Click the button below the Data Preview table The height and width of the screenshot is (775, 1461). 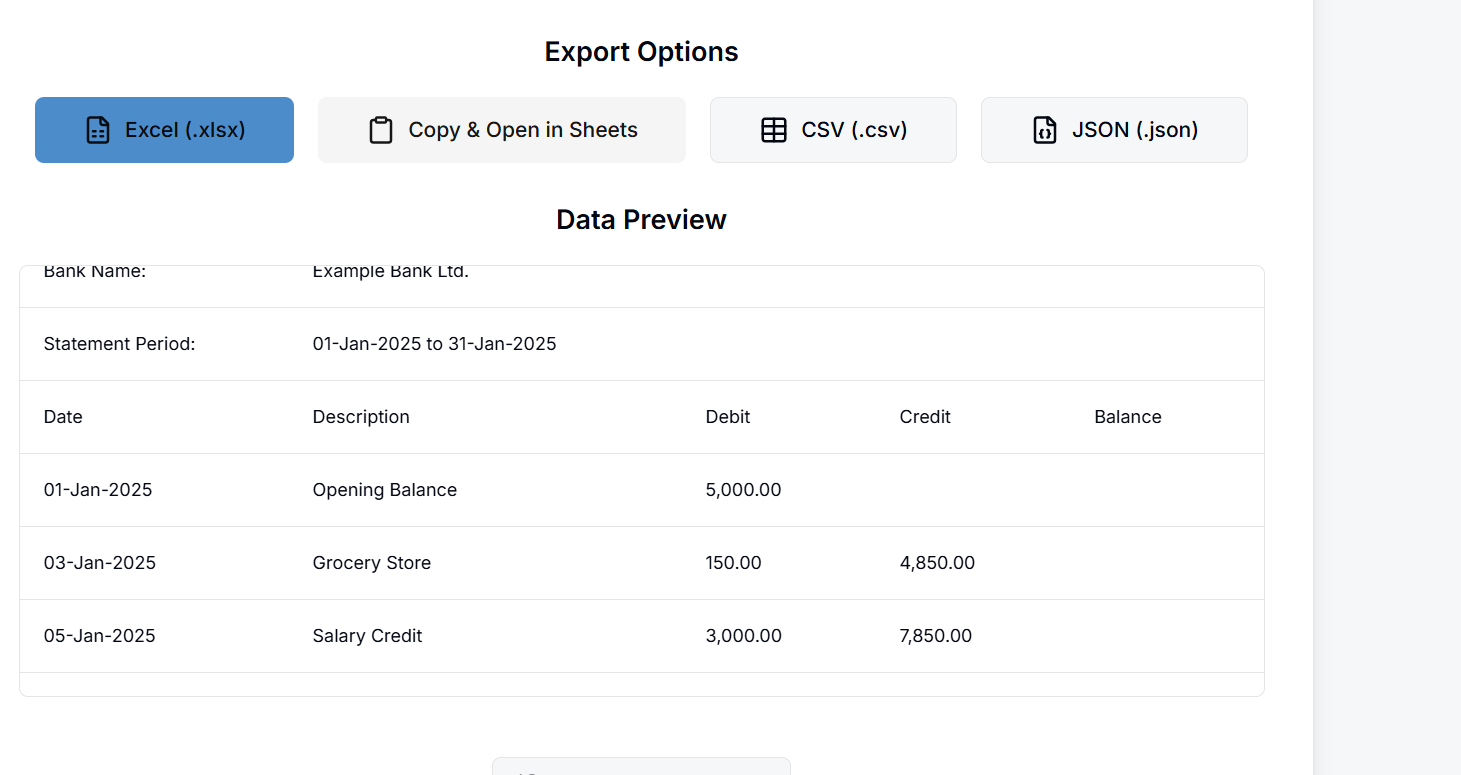pos(640,766)
